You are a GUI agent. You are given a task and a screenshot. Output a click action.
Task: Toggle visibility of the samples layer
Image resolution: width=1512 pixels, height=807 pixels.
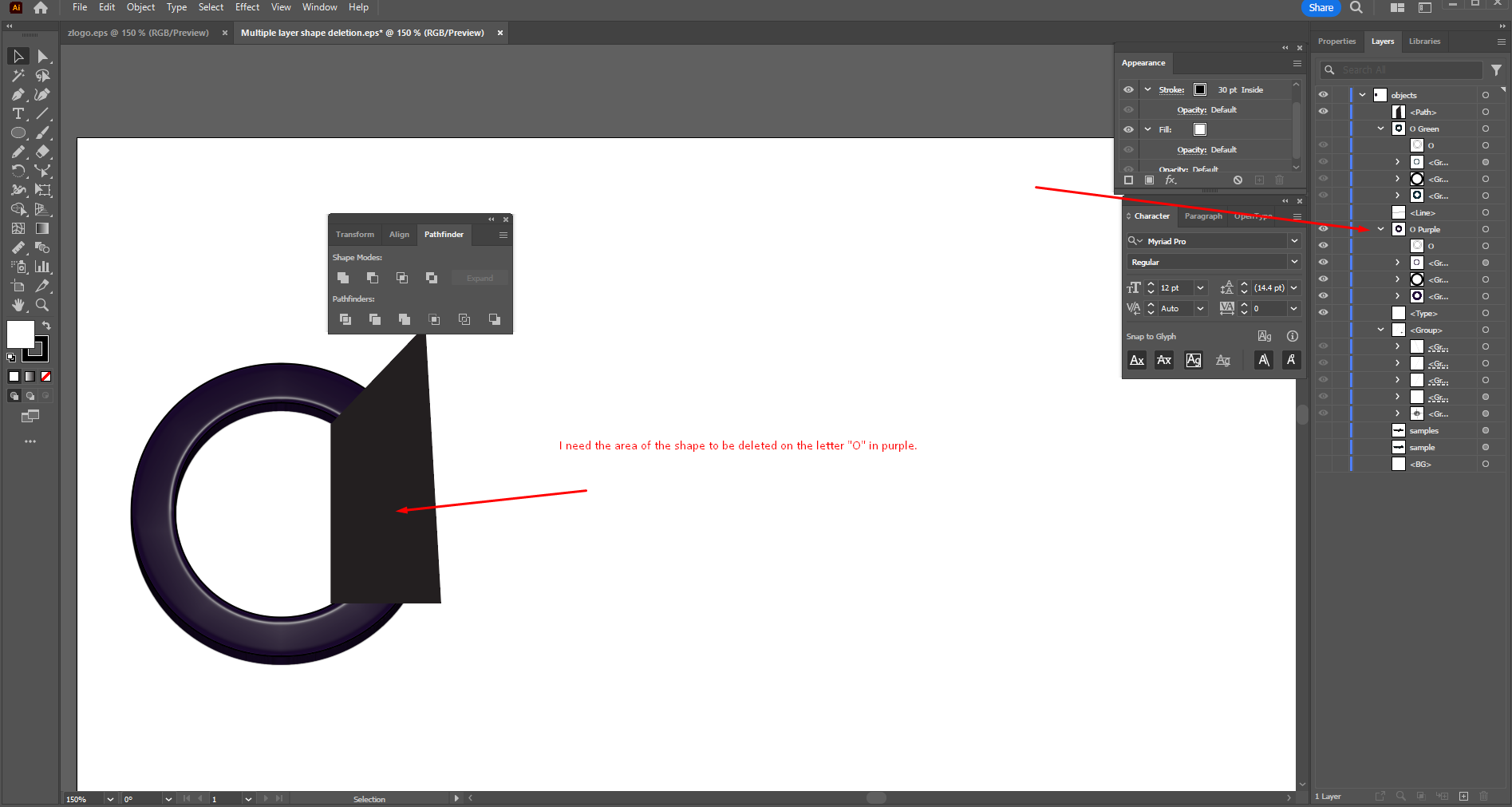point(1323,430)
